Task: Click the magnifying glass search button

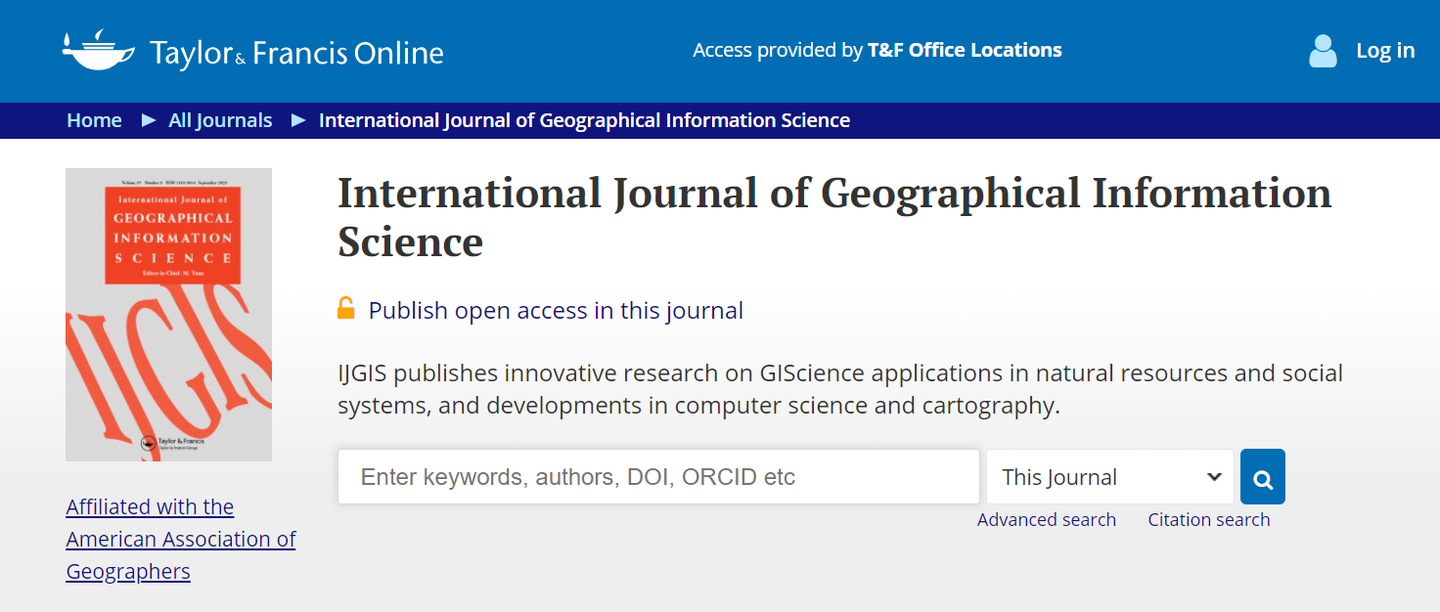Action: [x=1262, y=477]
